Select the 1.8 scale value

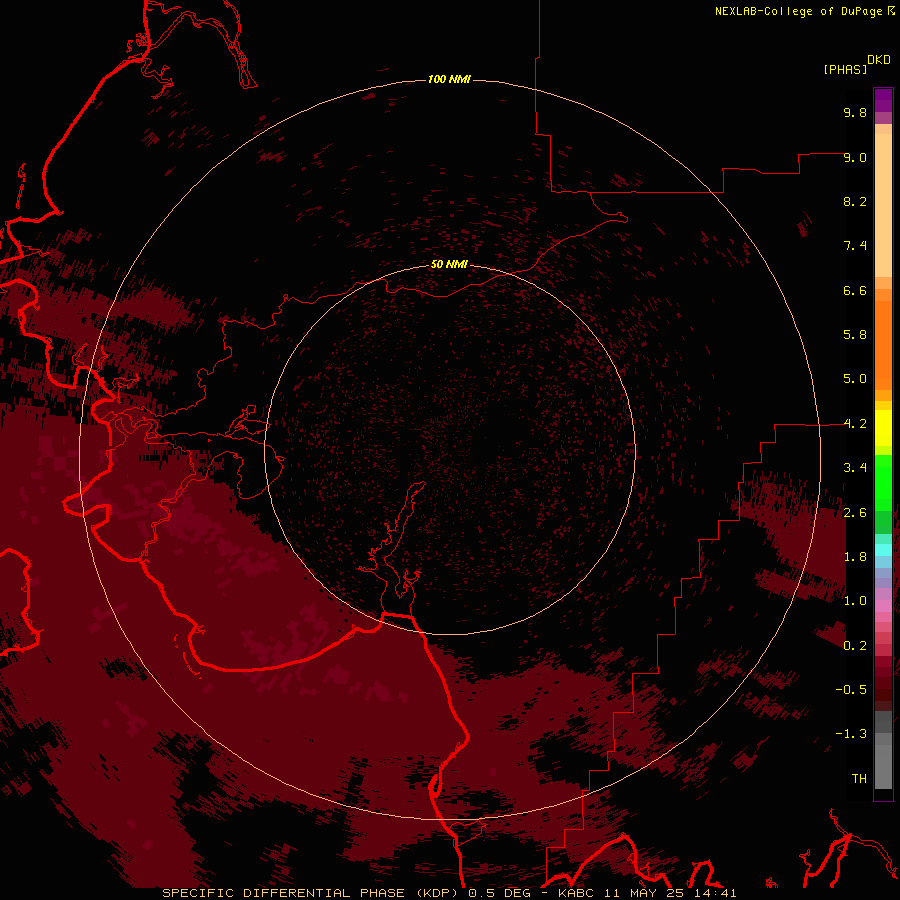pos(855,557)
